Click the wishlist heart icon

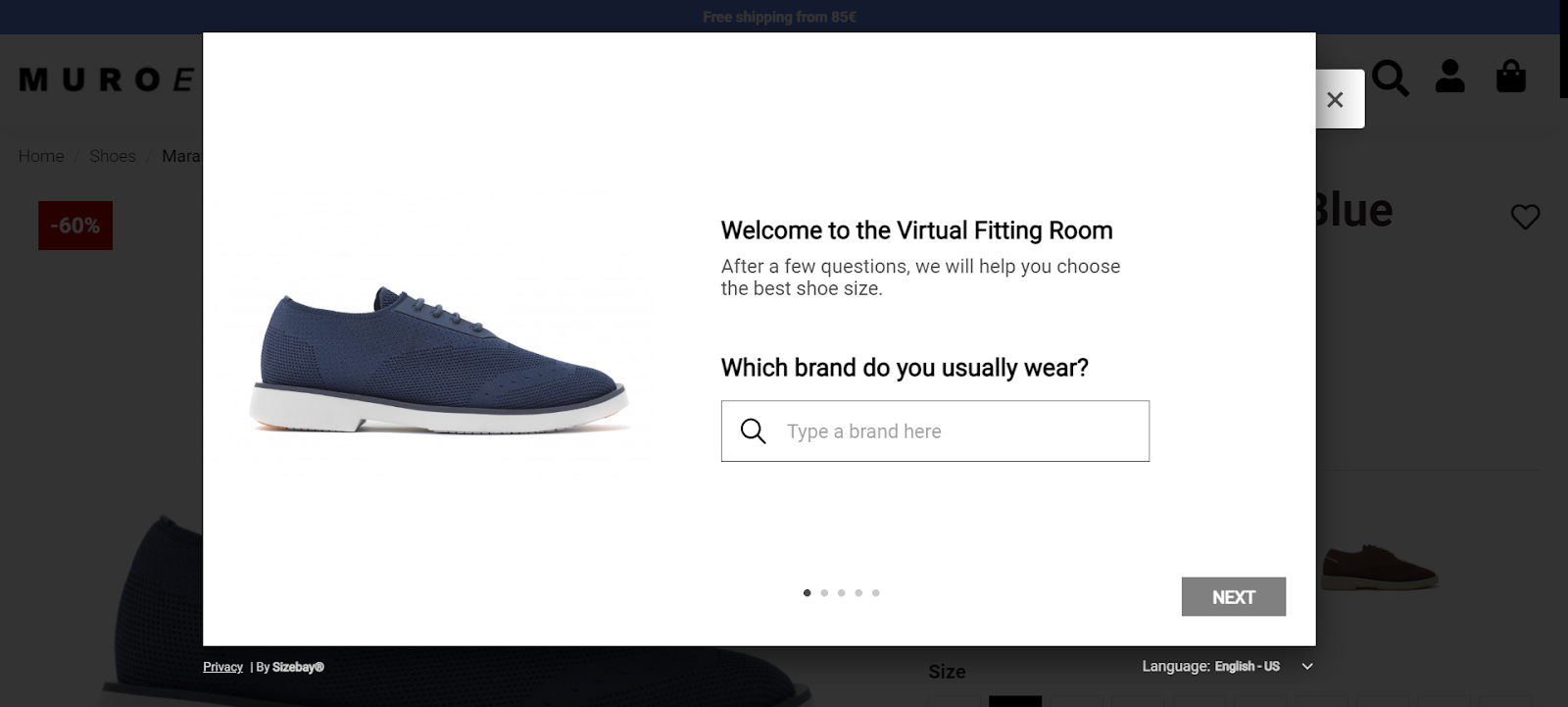[1525, 216]
